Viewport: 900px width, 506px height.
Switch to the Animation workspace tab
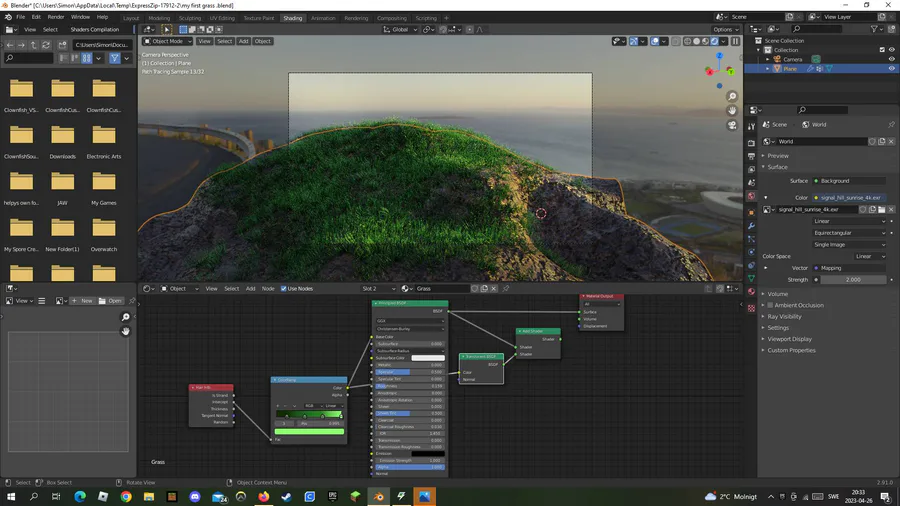323,18
